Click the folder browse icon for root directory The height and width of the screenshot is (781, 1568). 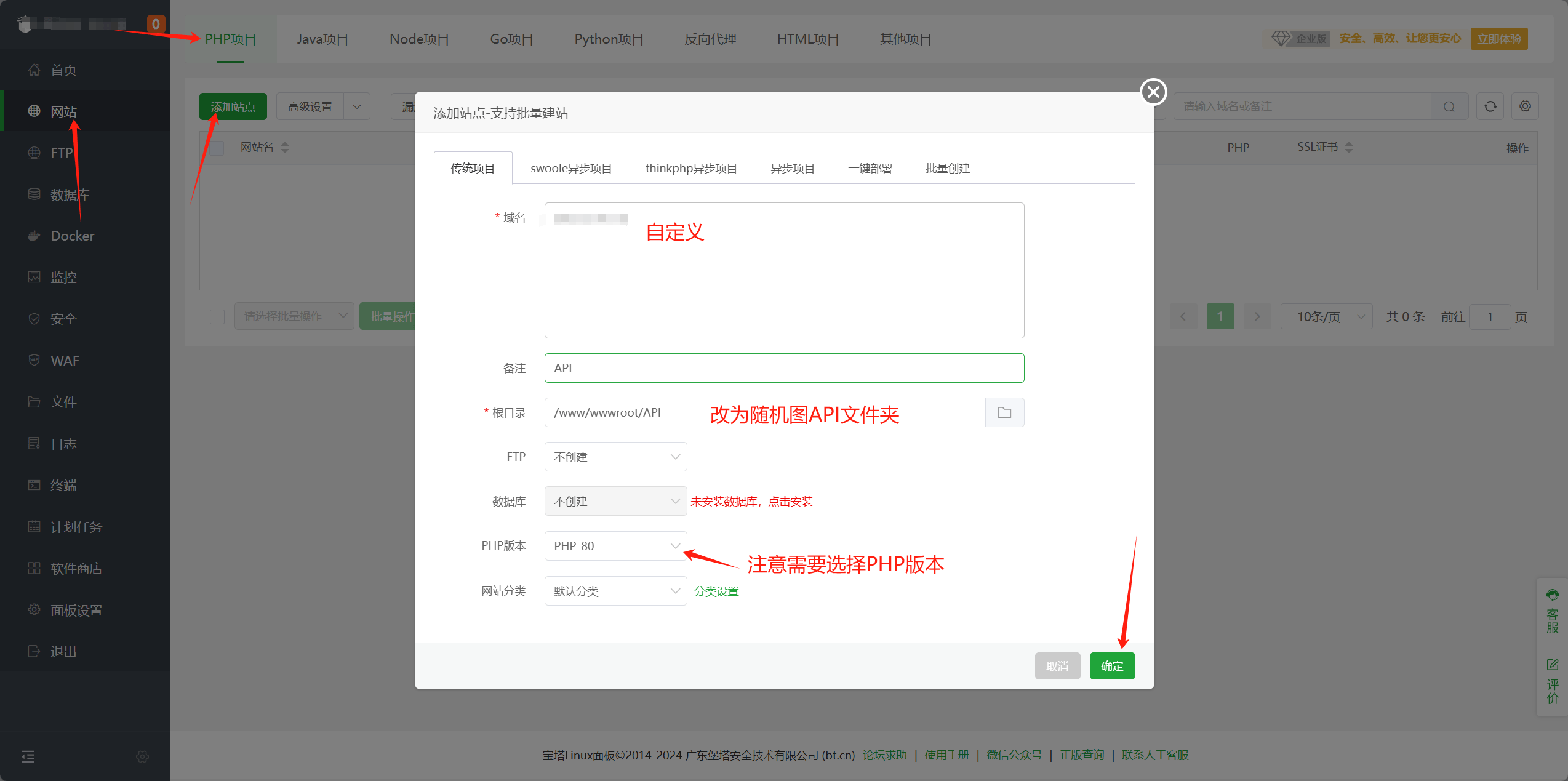[1004, 412]
